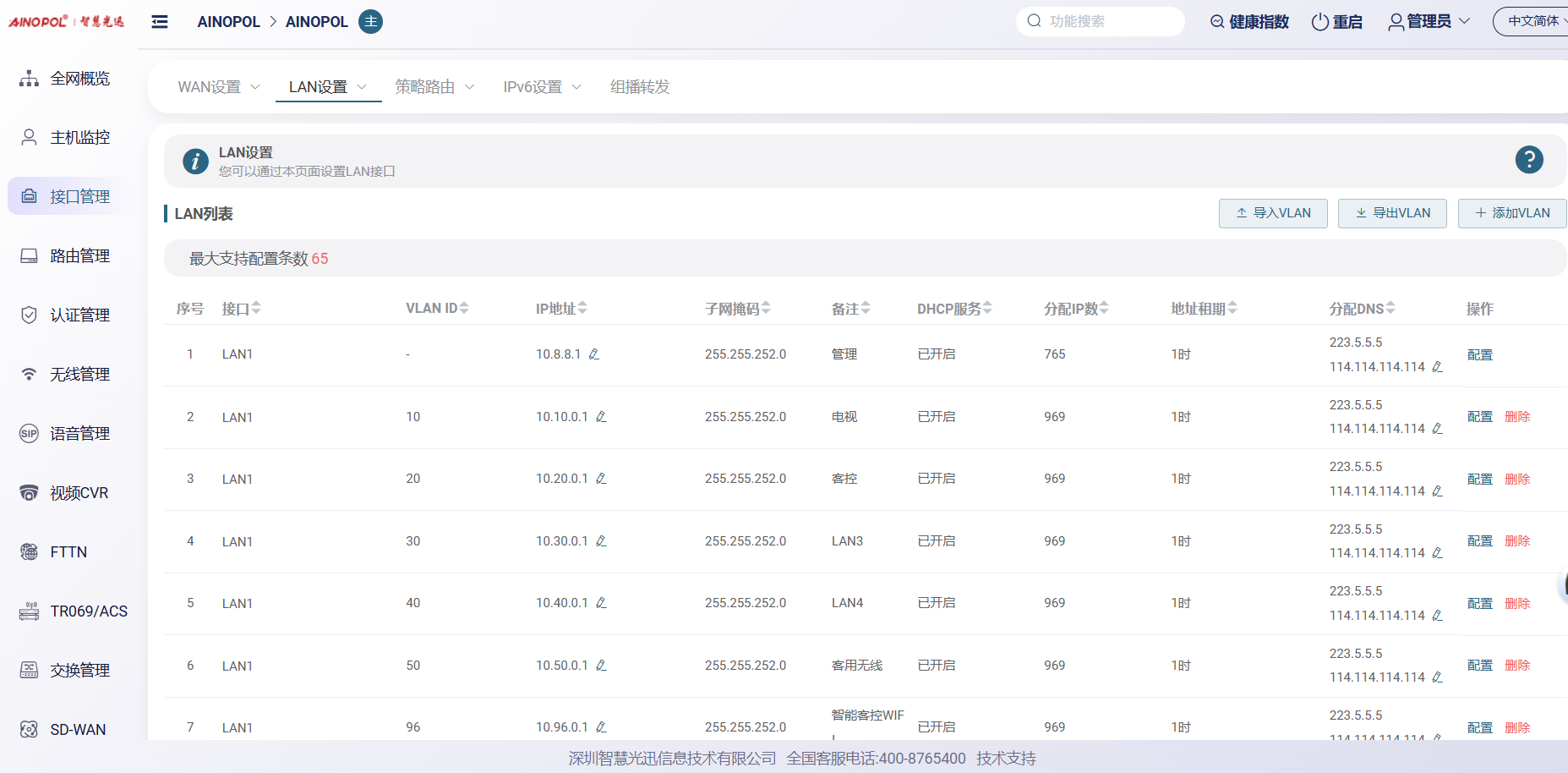Image resolution: width=1568 pixels, height=773 pixels.
Task: Edit DNS pencil icon for VLAN 10 row
Action: 1437,429
